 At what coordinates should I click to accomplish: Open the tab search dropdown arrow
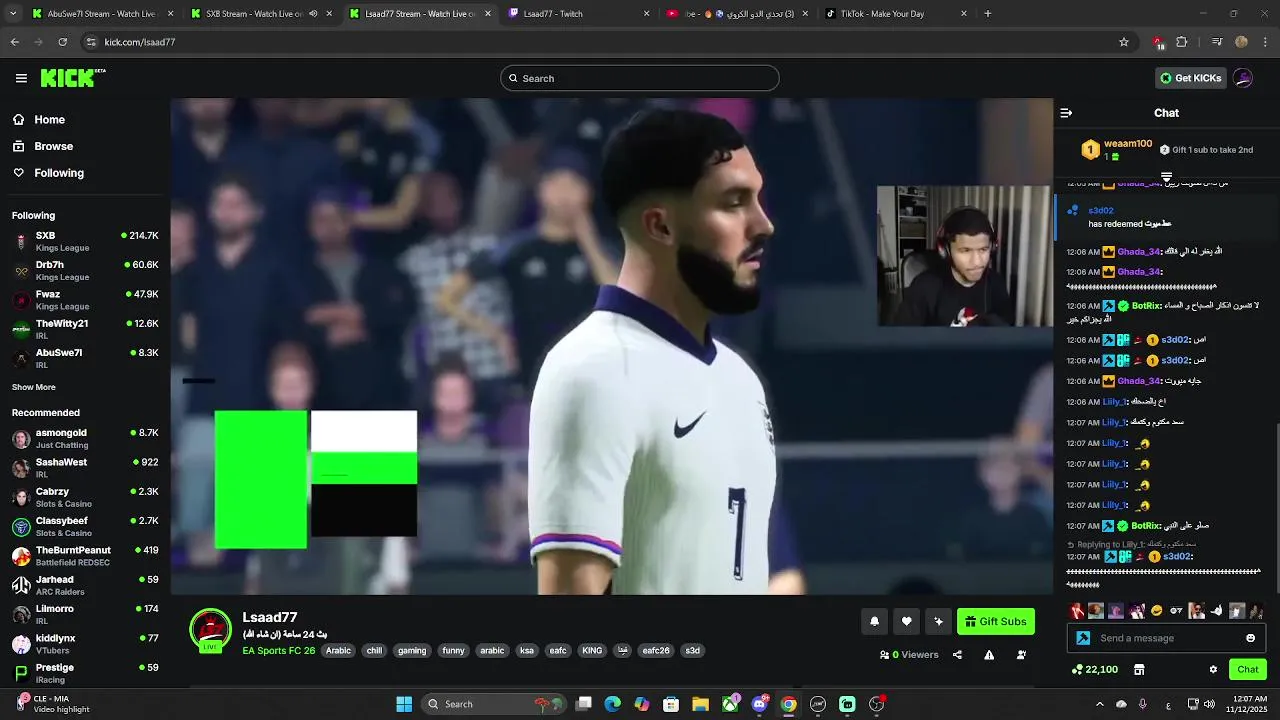(x=13, y=14)
